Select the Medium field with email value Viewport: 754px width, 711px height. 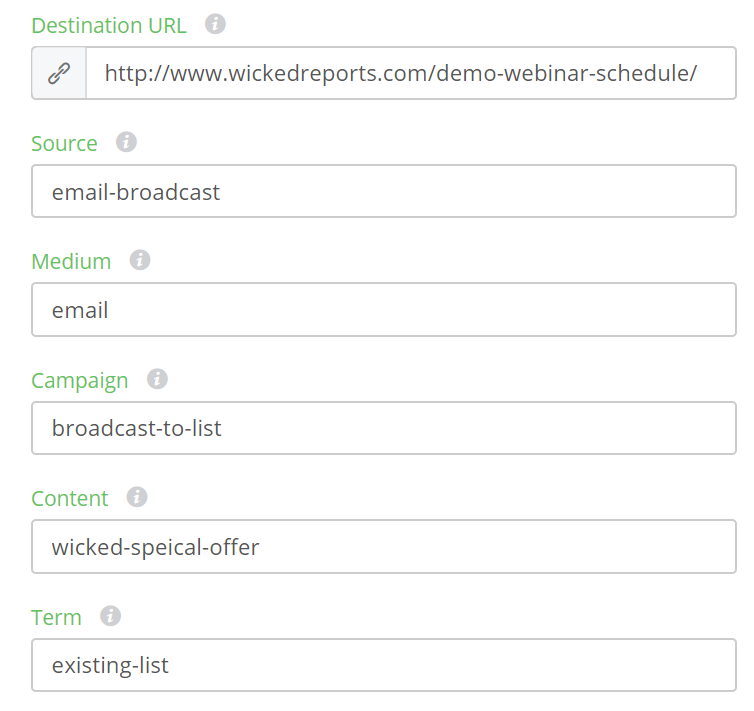(383, 310)
